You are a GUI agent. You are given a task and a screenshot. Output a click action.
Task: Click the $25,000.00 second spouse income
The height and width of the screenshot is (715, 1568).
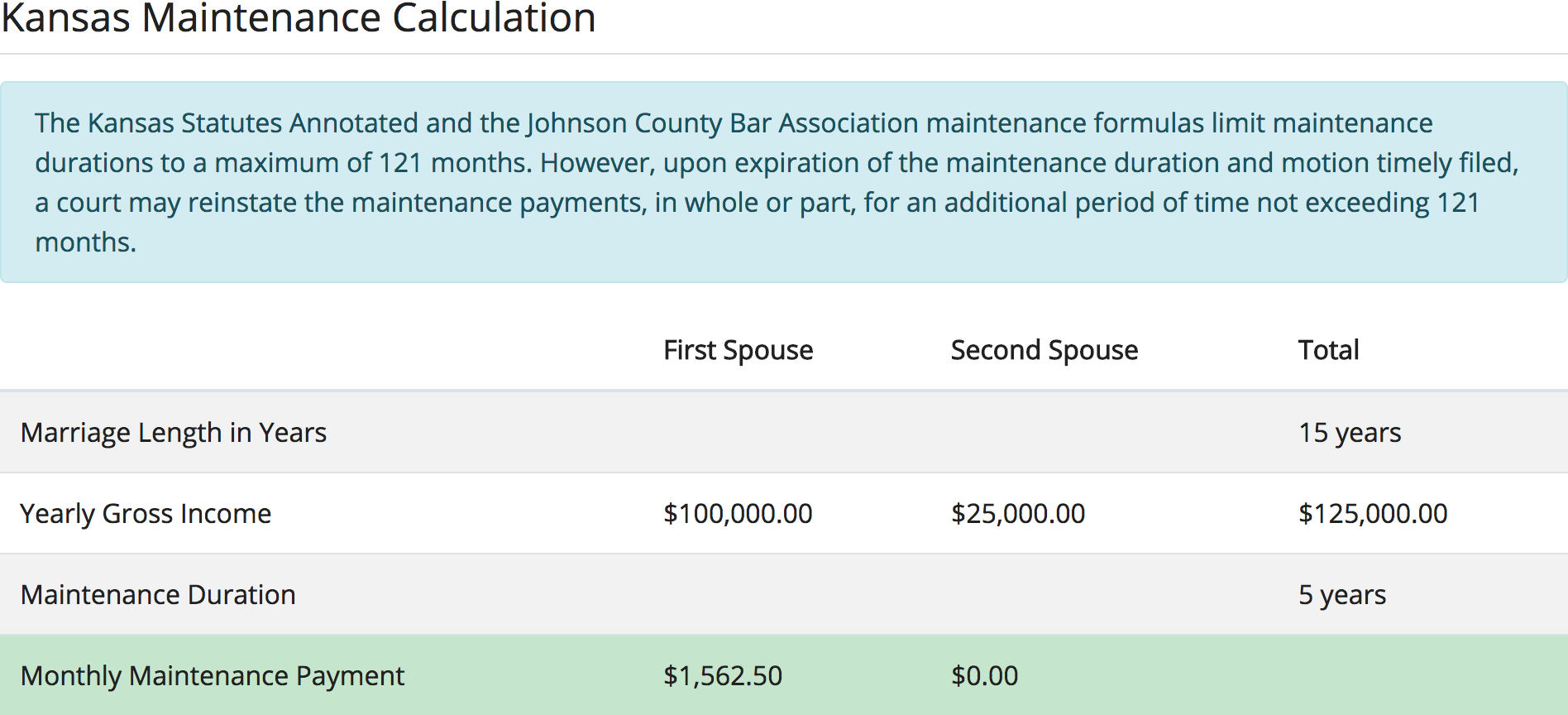click(1017, 513)
